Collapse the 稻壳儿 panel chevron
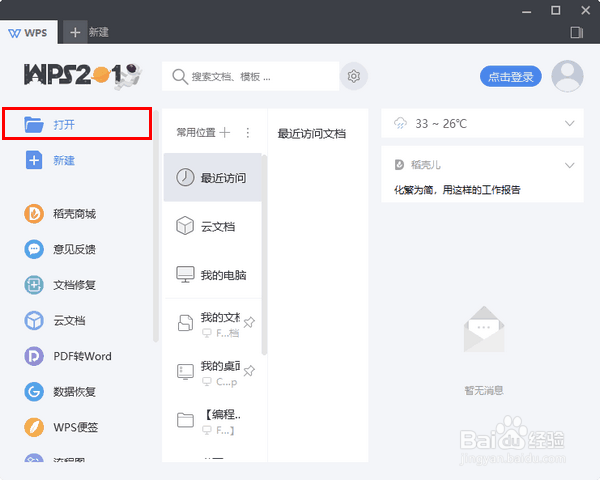 click(x=569, y=165)
